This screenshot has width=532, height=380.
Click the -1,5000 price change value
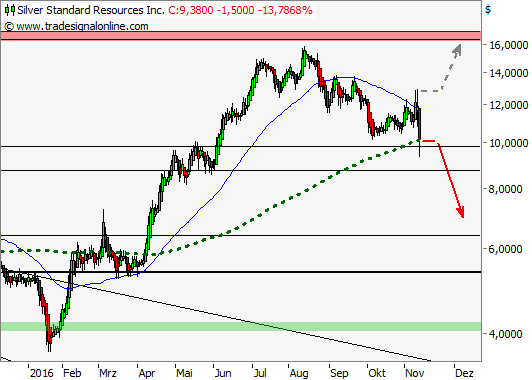click(x=235, y=10)
